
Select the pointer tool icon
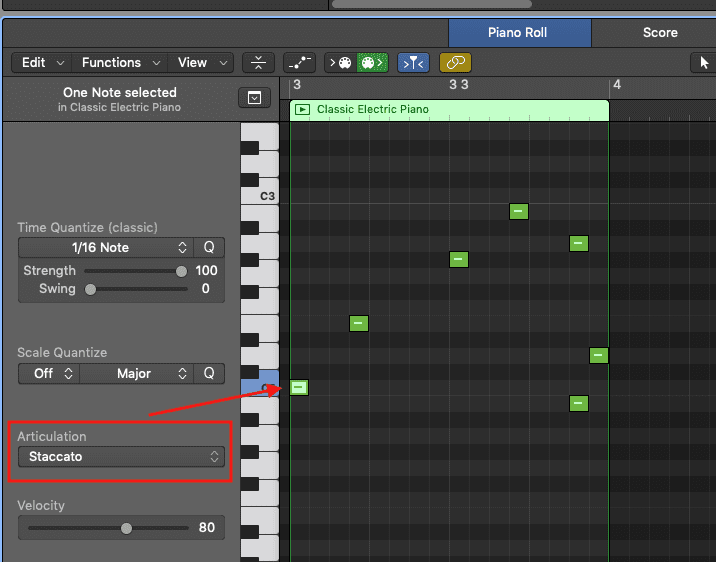coord(702,62)
